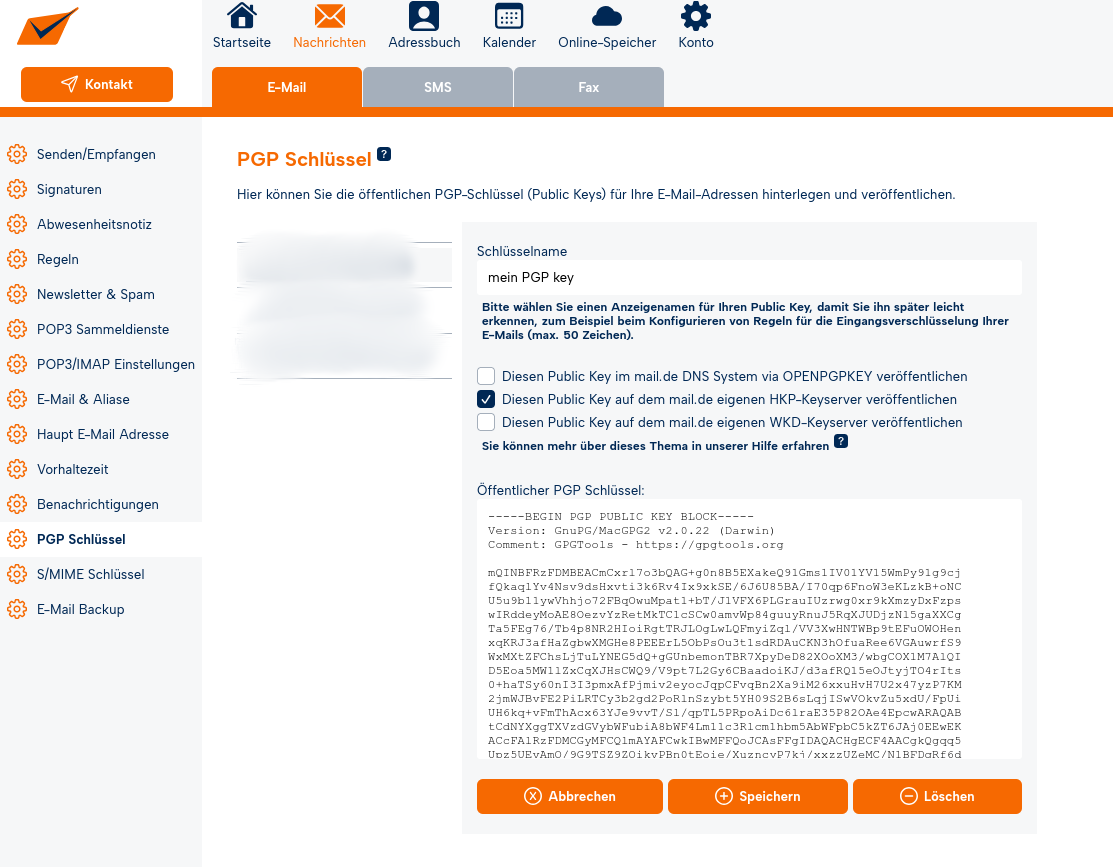The image size is (1113, 867).
Task: Open the Online-Speicher cloud icon
Action: pos(607,17)
